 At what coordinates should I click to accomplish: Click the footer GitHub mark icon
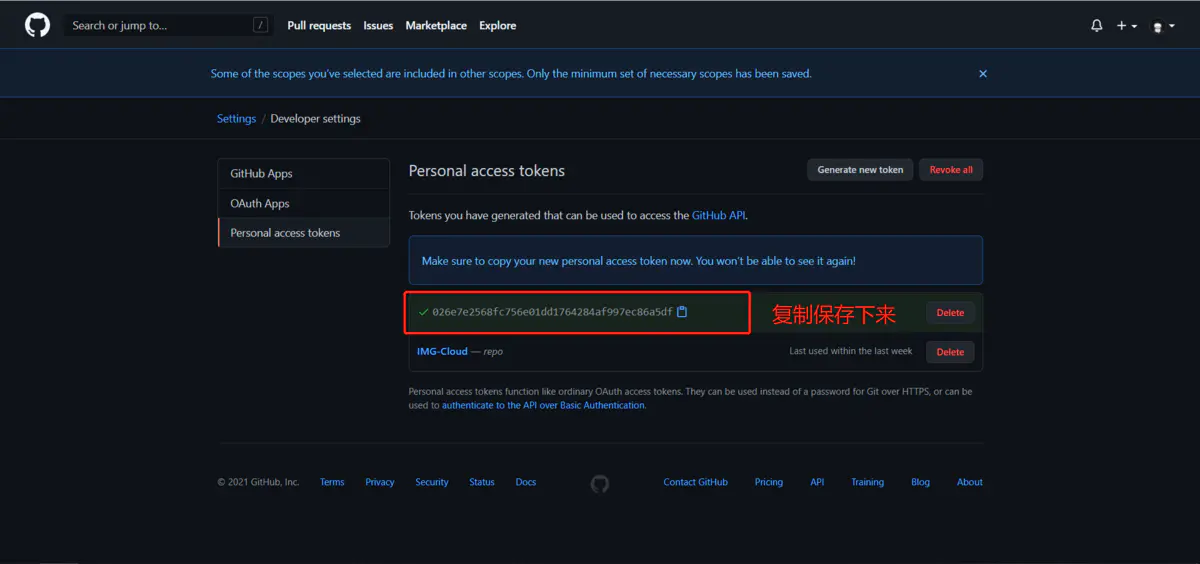600,483
